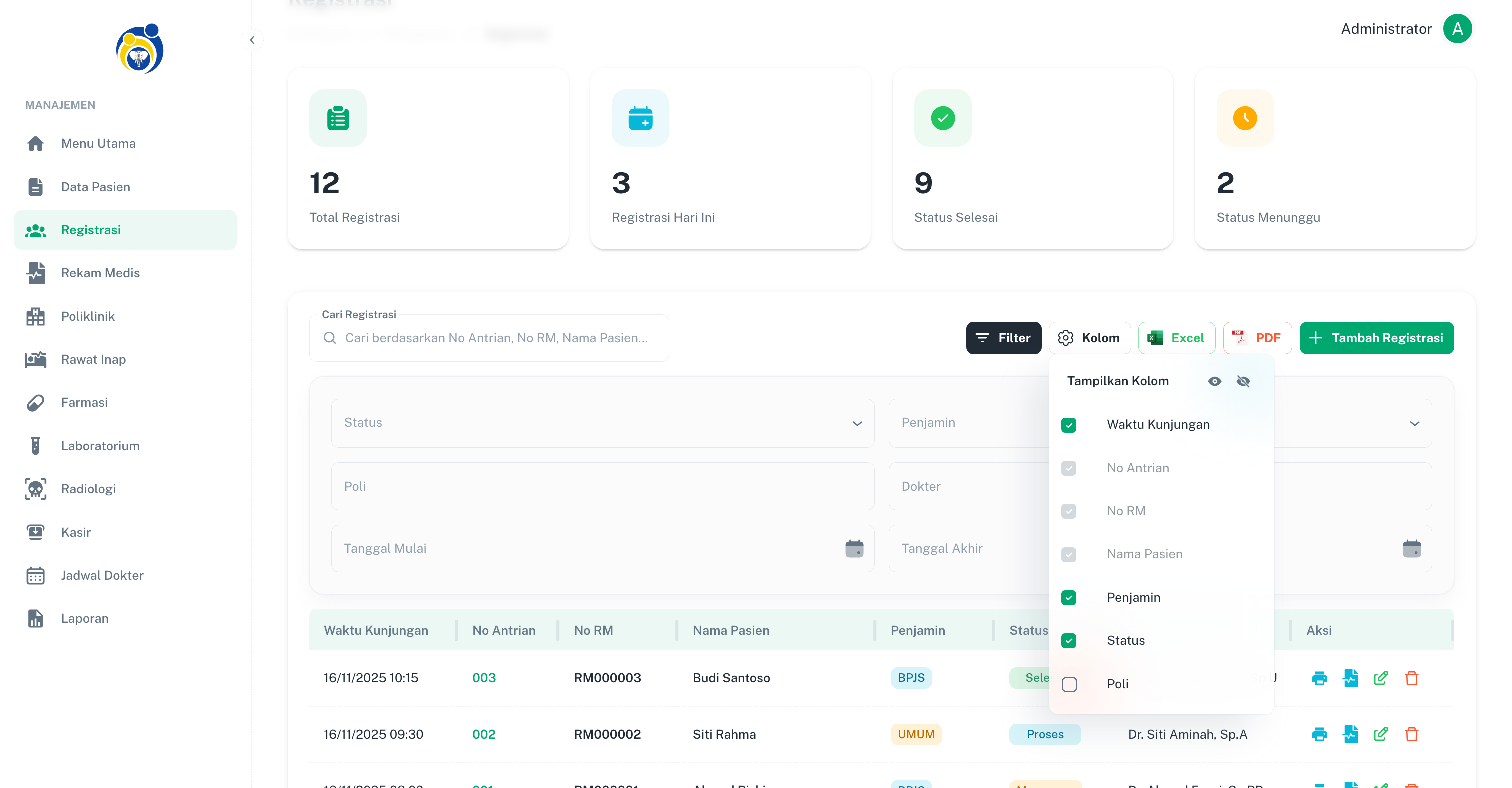Viewport: 1512px width, 788px height.
Task: Collapse sidebar with chevron button
Action: [252, 40]
